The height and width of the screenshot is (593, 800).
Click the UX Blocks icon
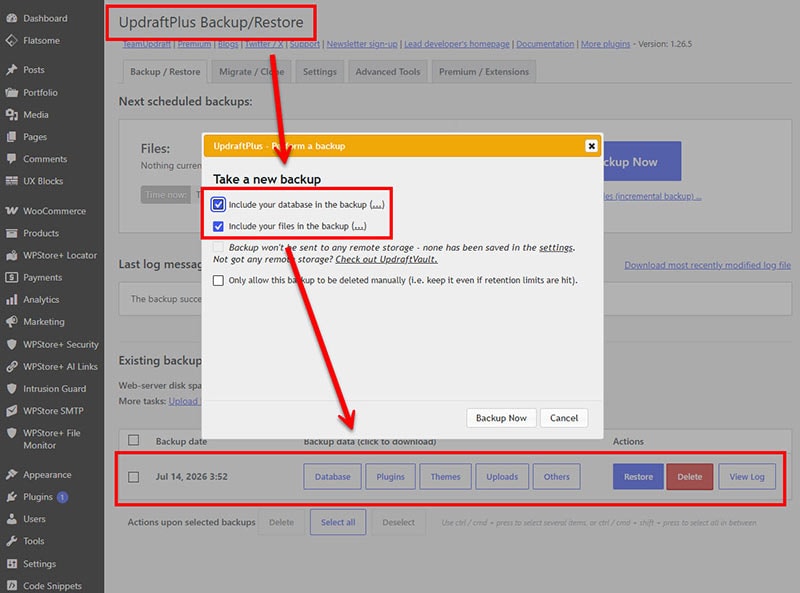(12, 181)
